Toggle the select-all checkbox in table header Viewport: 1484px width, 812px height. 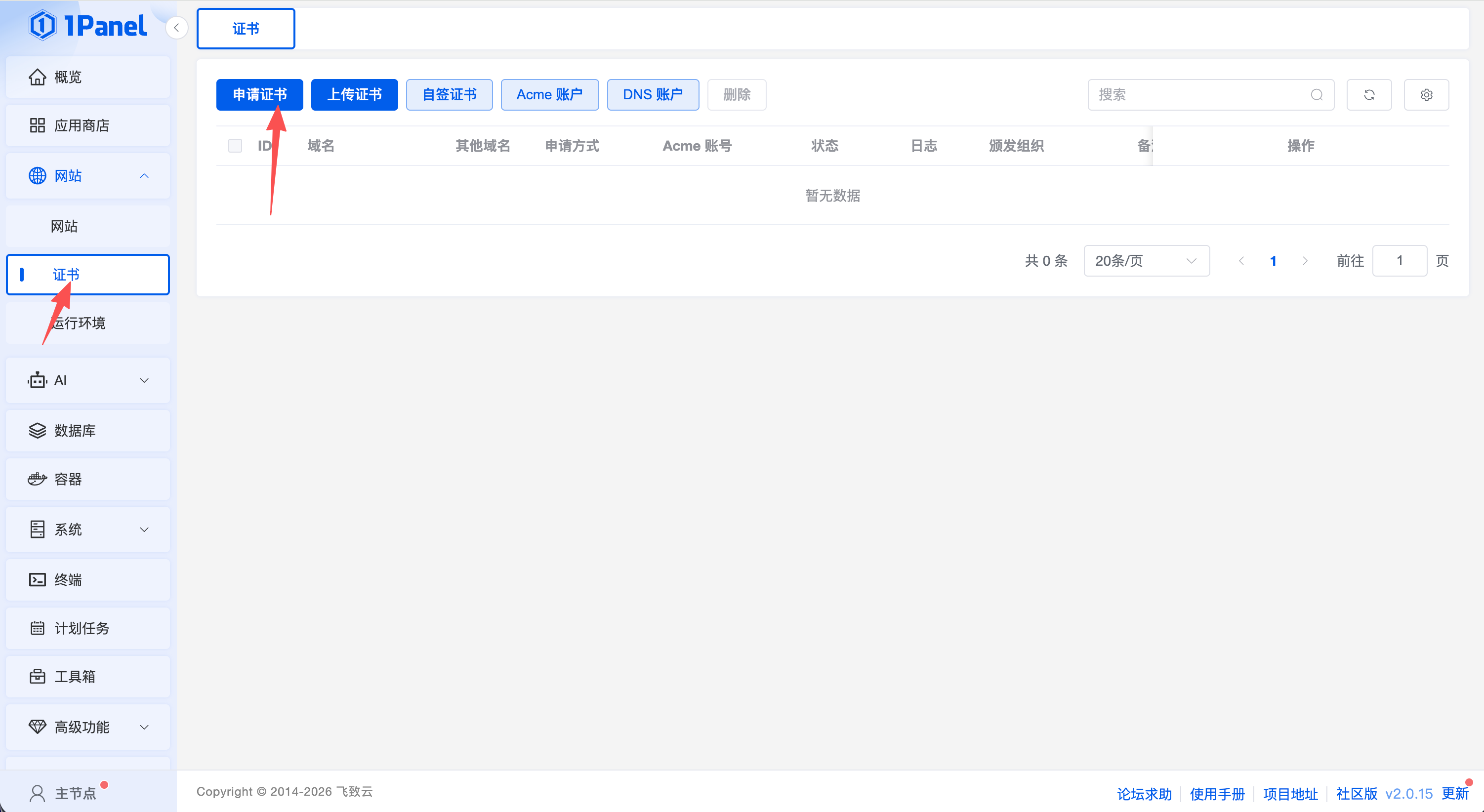click(235, 146)
